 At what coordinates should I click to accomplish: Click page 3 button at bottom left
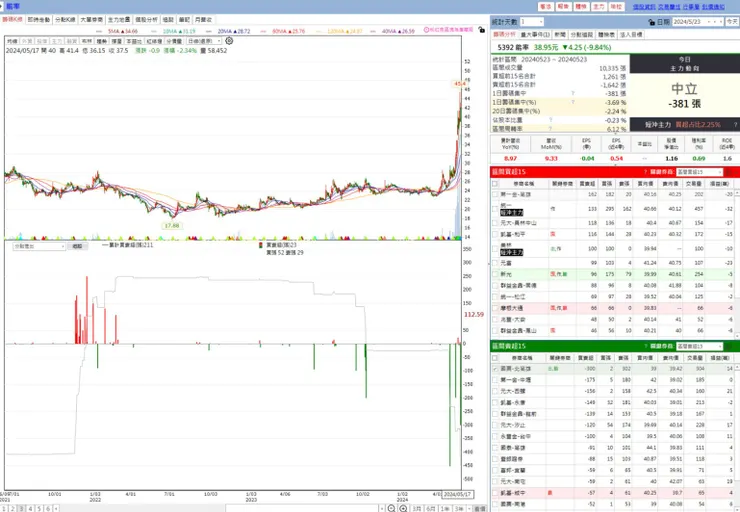point(22,509)
